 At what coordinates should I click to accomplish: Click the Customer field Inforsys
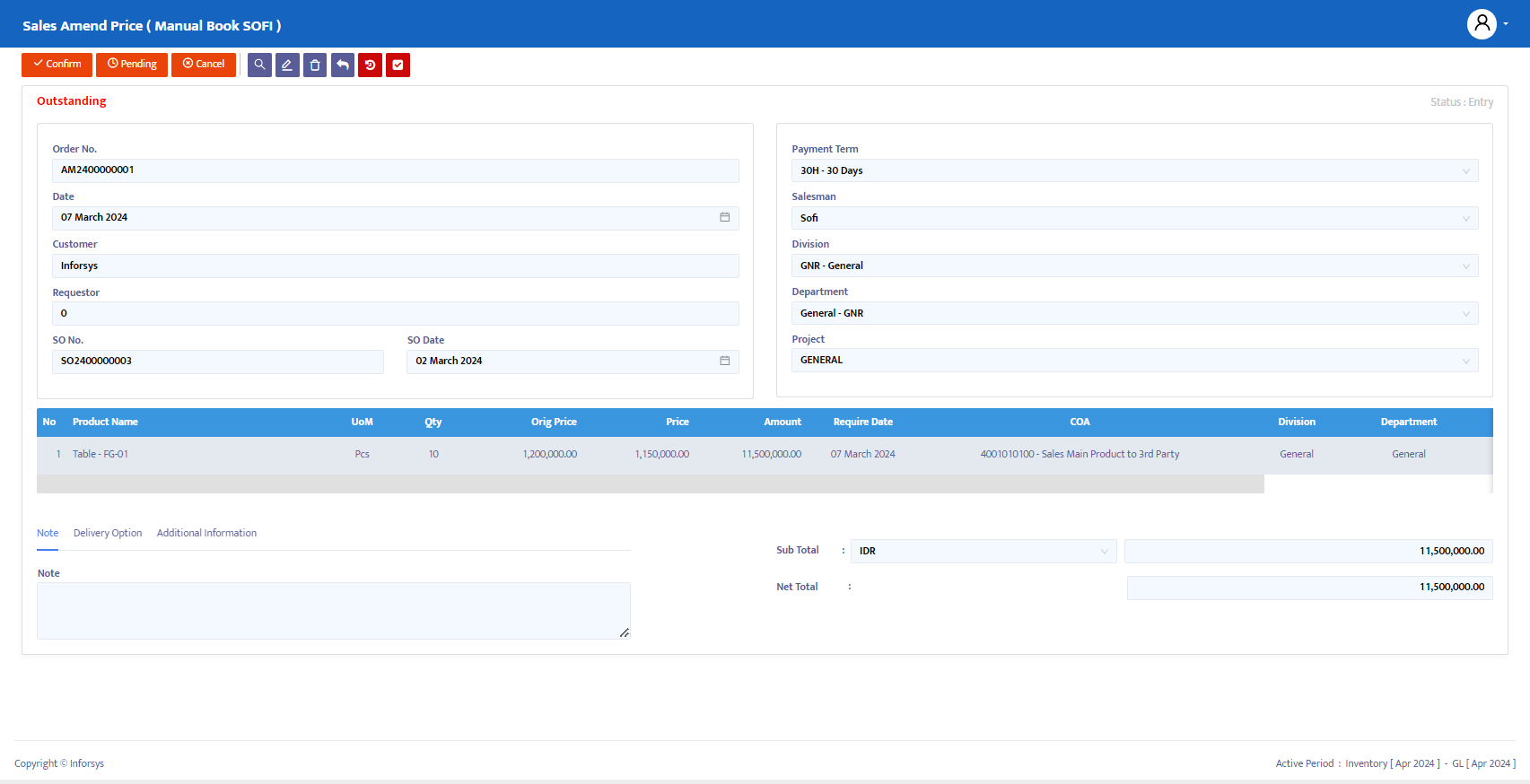tap(396, 266)
